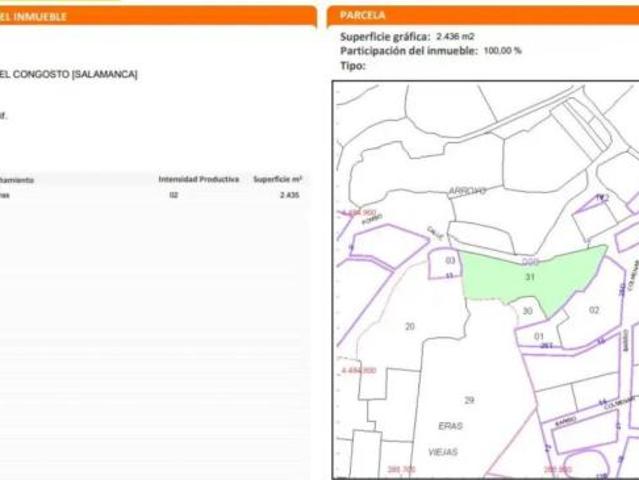Click EL CONGOSTO [SALAMANCA] text
Image resolution: width=639 pixels, height=480 pixels.
68,75
